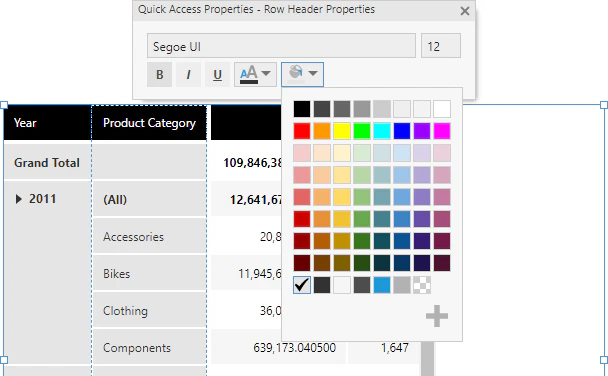Select the Clothing row header
608x376 pixels.
(x=149, y=310)
